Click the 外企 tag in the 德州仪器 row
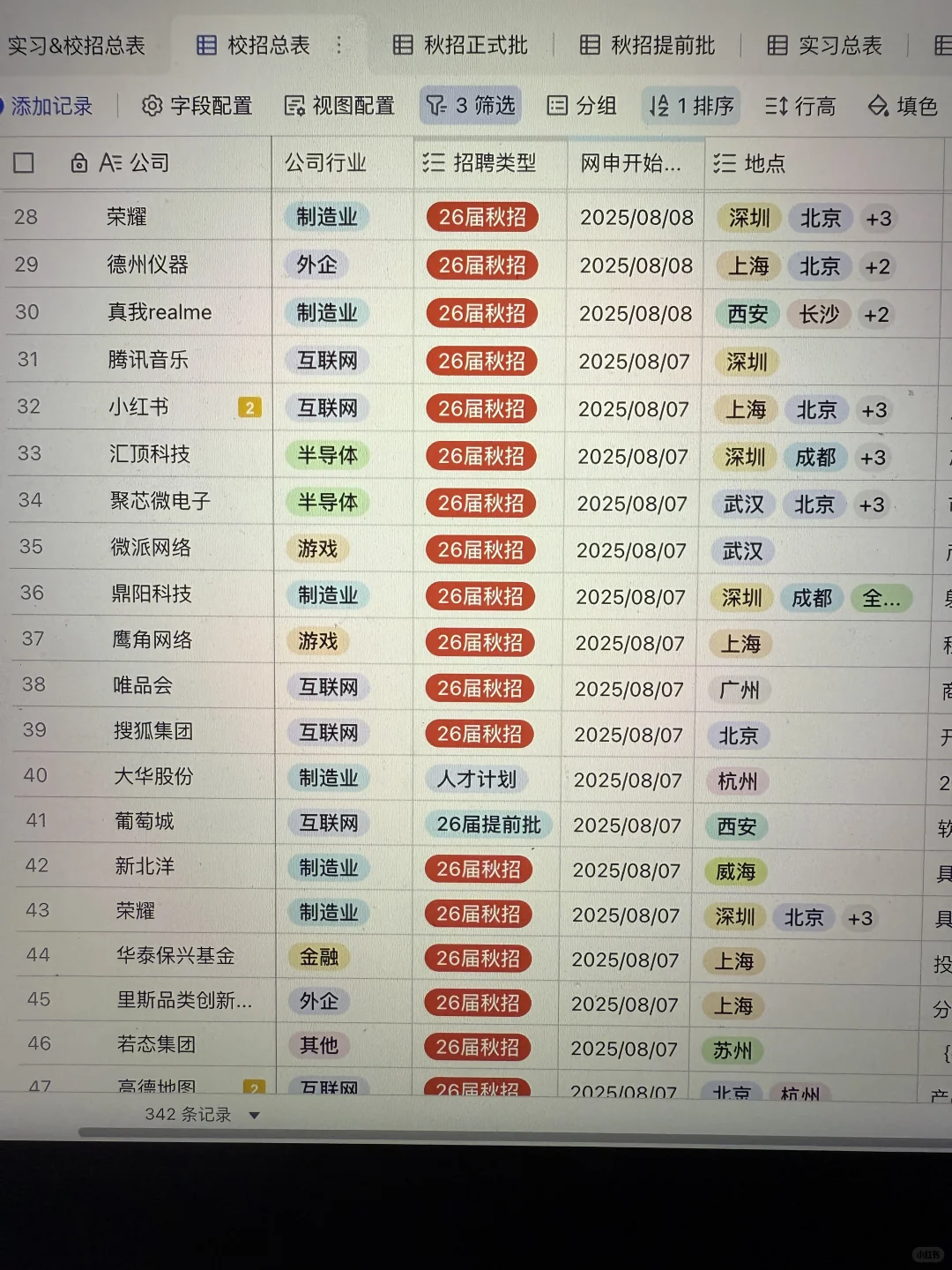This screenshot has height=1270, width=952. tap(316, 265)
